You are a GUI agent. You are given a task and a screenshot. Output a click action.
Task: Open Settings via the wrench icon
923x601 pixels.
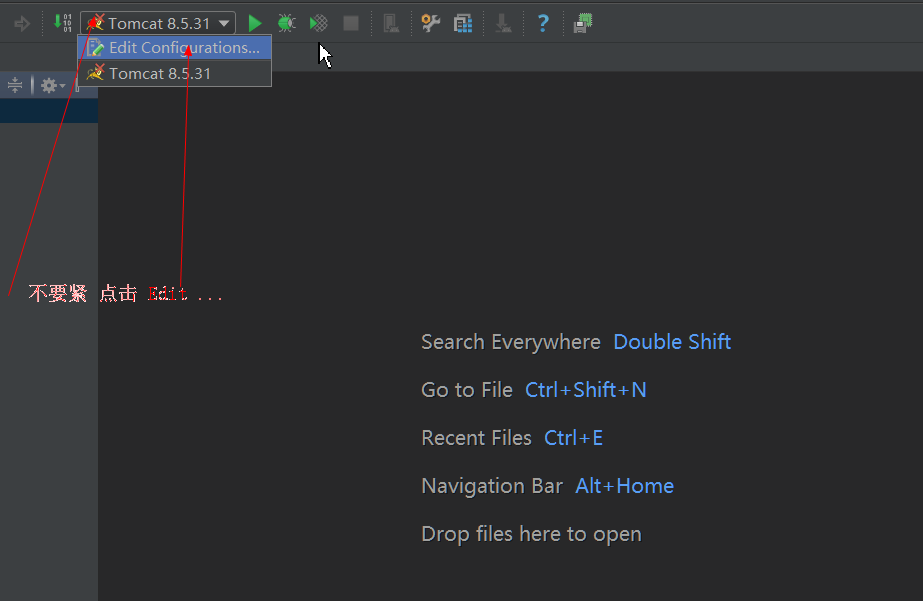(x=430, y=23)
